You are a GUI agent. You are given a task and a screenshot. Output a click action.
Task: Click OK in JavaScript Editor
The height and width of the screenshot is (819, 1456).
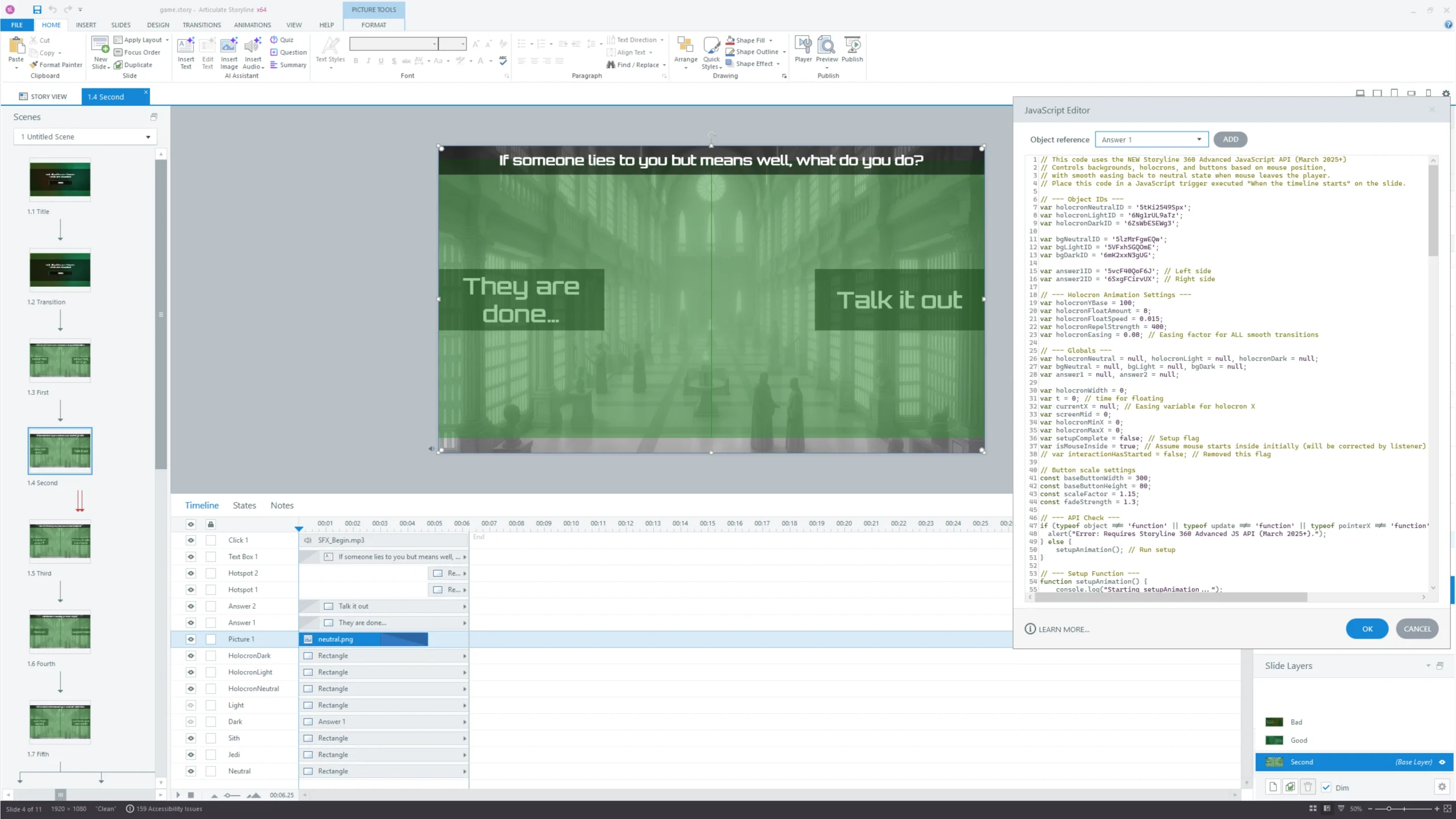point(1367,628)
